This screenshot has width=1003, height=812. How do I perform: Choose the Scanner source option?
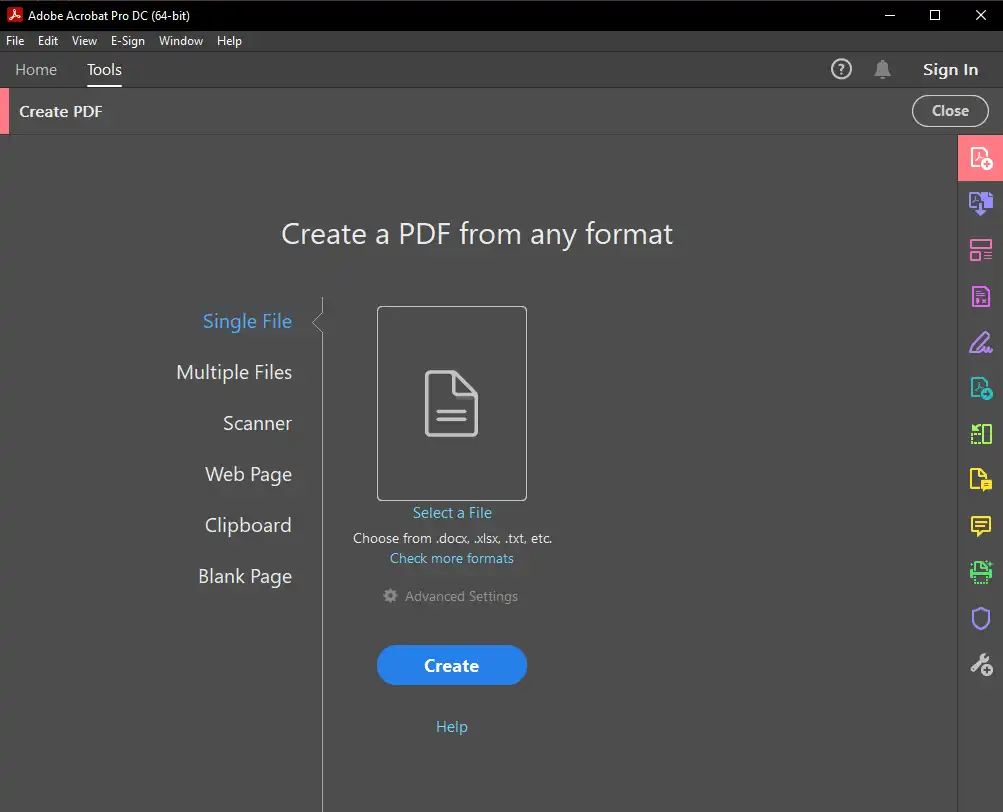[257, 424]
